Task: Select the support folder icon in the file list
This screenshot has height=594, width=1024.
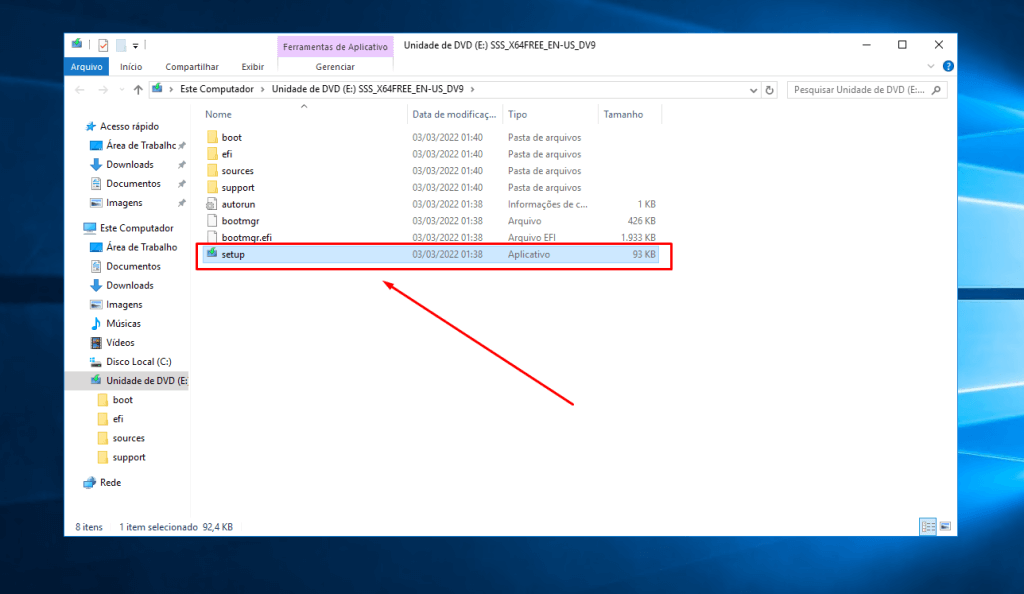Action: tap(212, 187)
